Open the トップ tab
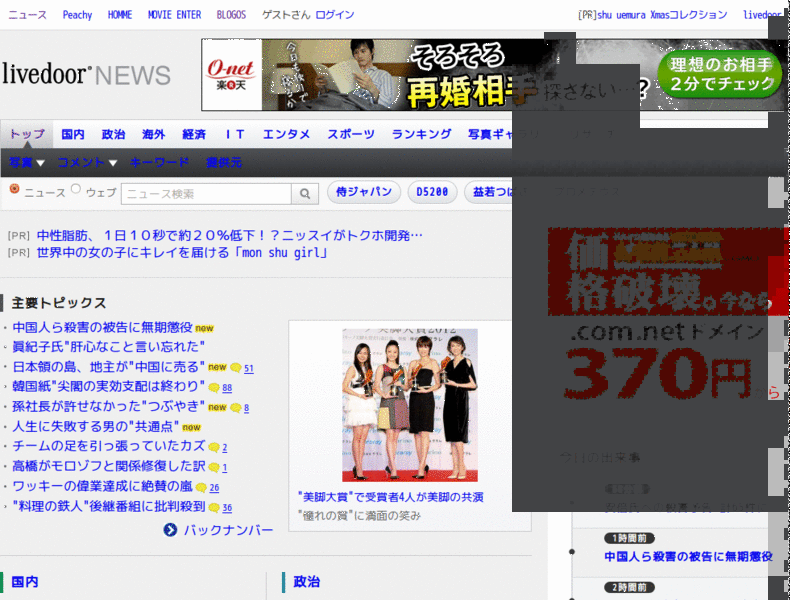 [x=27, y=134]
